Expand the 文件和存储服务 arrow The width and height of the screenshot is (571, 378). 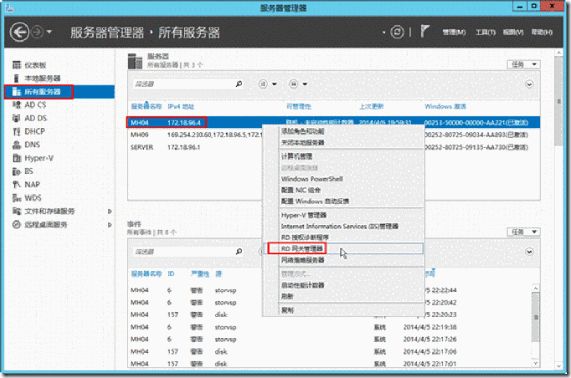click(x=110, y=211)
